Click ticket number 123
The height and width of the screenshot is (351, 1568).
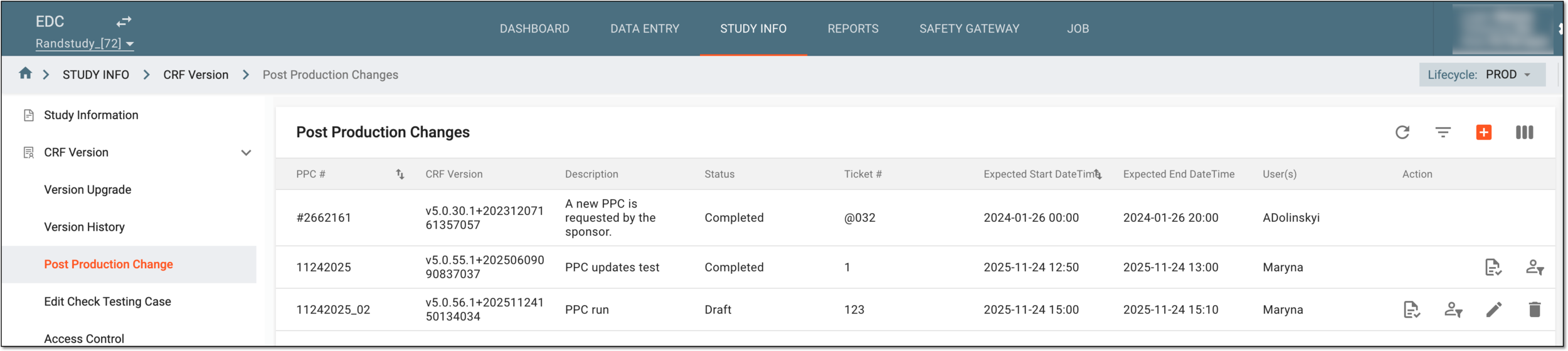(854, 310)
